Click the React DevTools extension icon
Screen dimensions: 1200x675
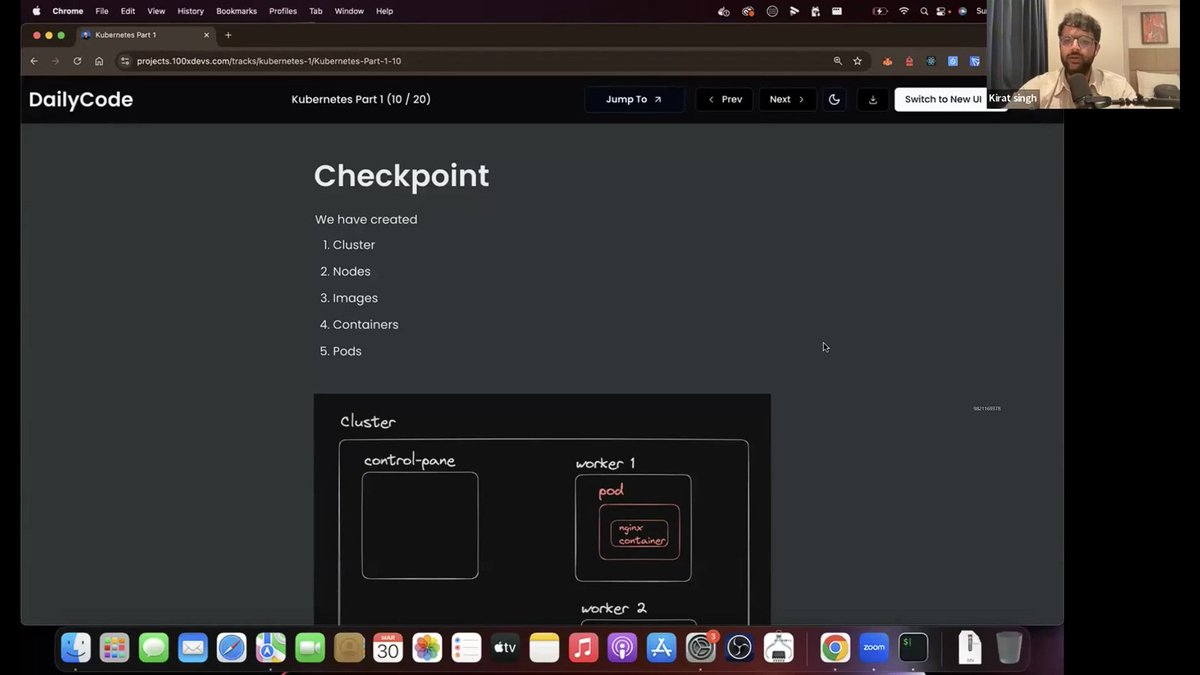[x=930, y=61]
